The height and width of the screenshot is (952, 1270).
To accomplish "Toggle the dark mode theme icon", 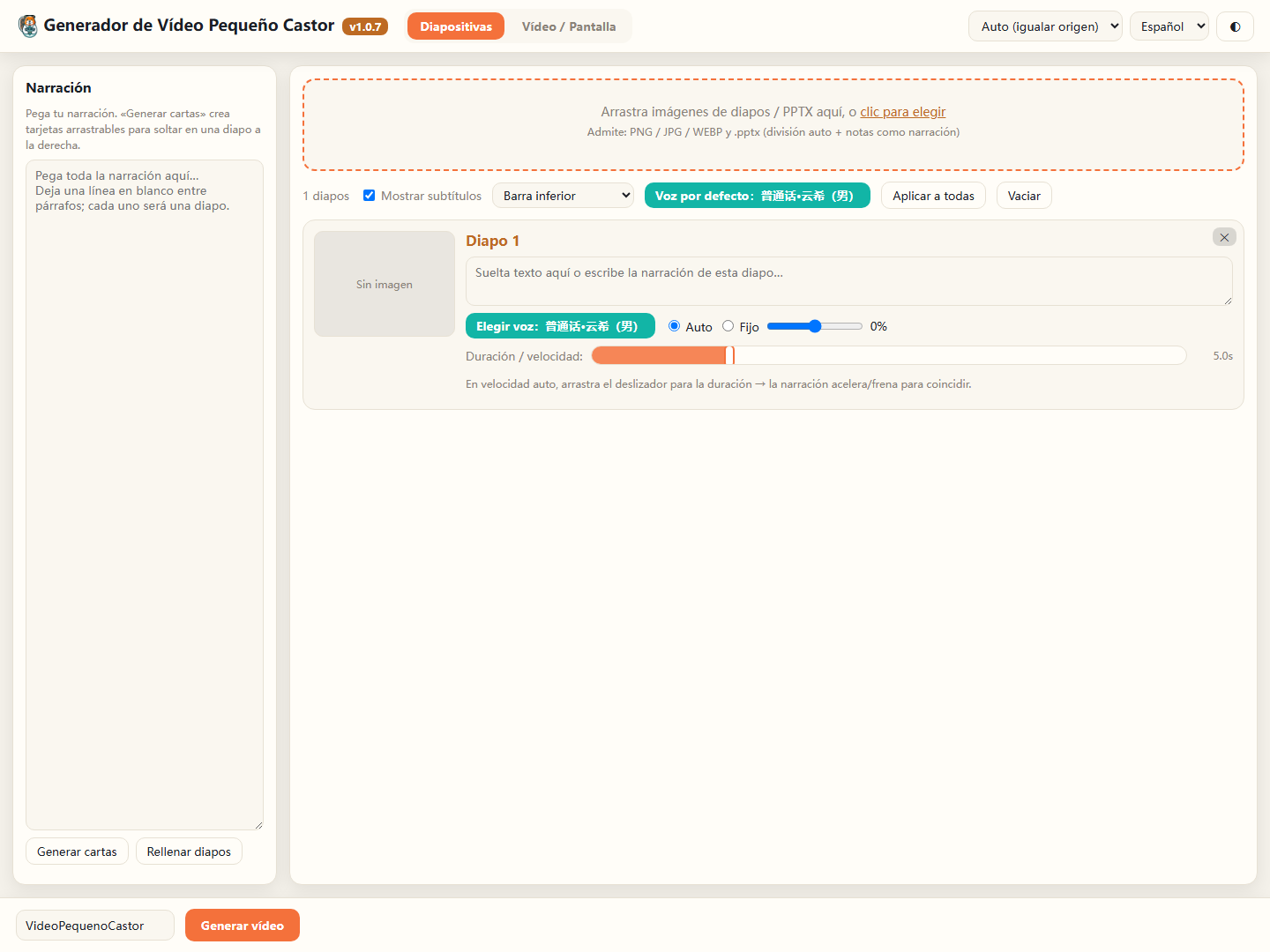I will (1235, 26).
